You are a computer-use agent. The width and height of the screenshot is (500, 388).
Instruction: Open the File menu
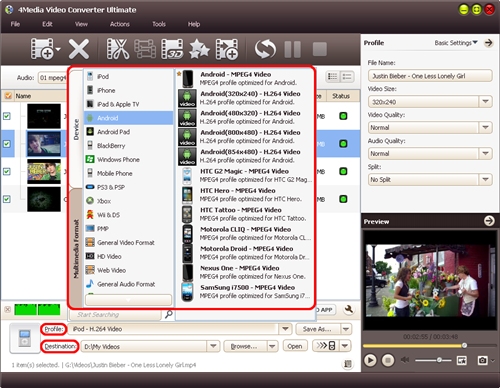click(x=15, y=24)
